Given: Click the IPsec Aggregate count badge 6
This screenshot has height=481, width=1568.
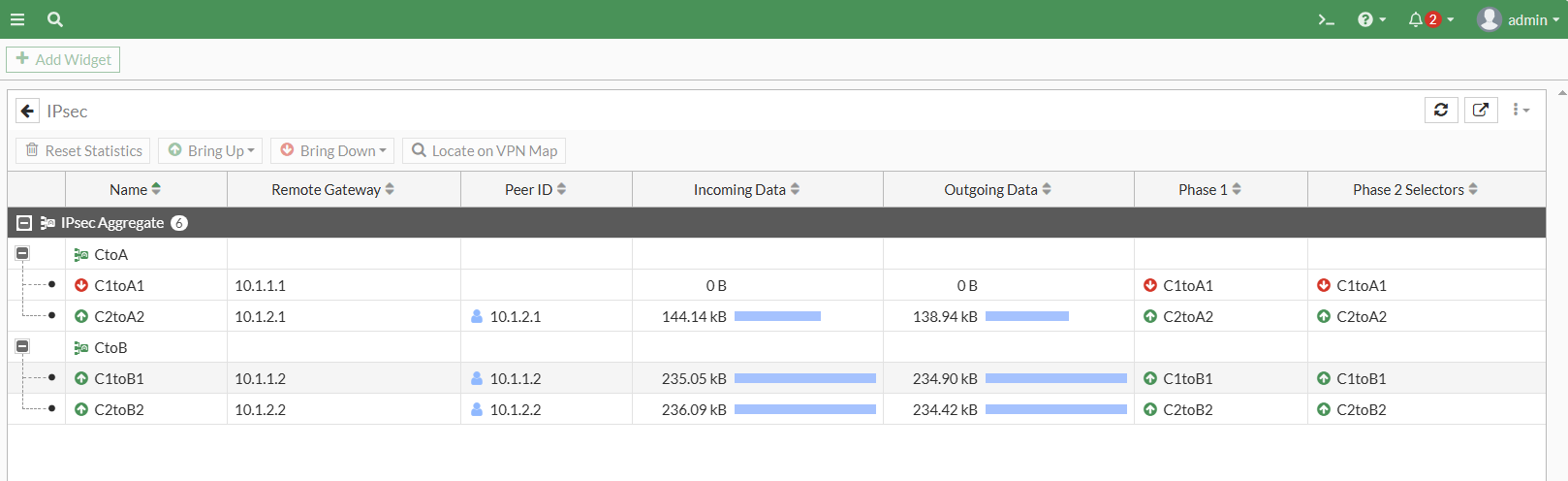Looking at the screenshot, I should [x=179, y=223].
